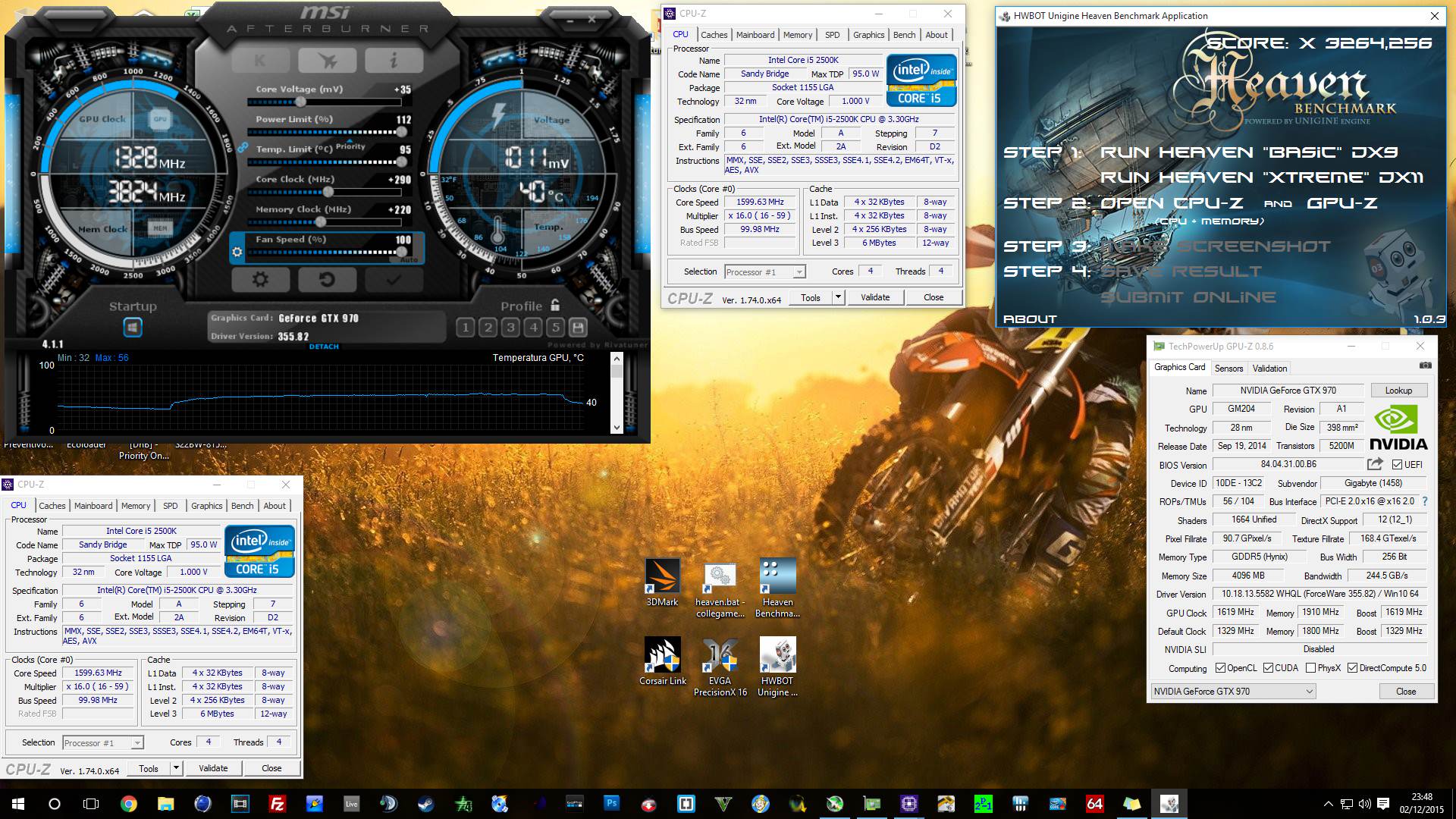
Task: Expand Tools dropdown arrow in bottom CPU-Z
Action: click(176, 768)
